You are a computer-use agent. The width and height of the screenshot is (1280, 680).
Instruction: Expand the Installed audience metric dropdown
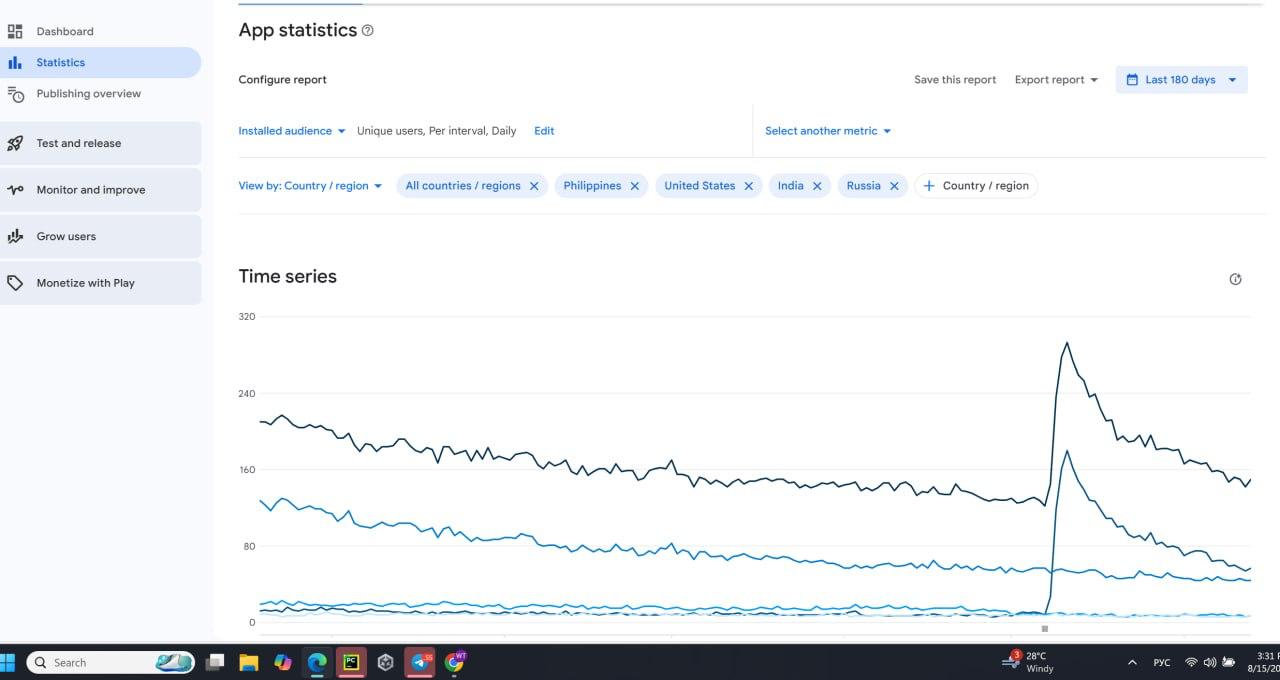[x=290, y=130]
